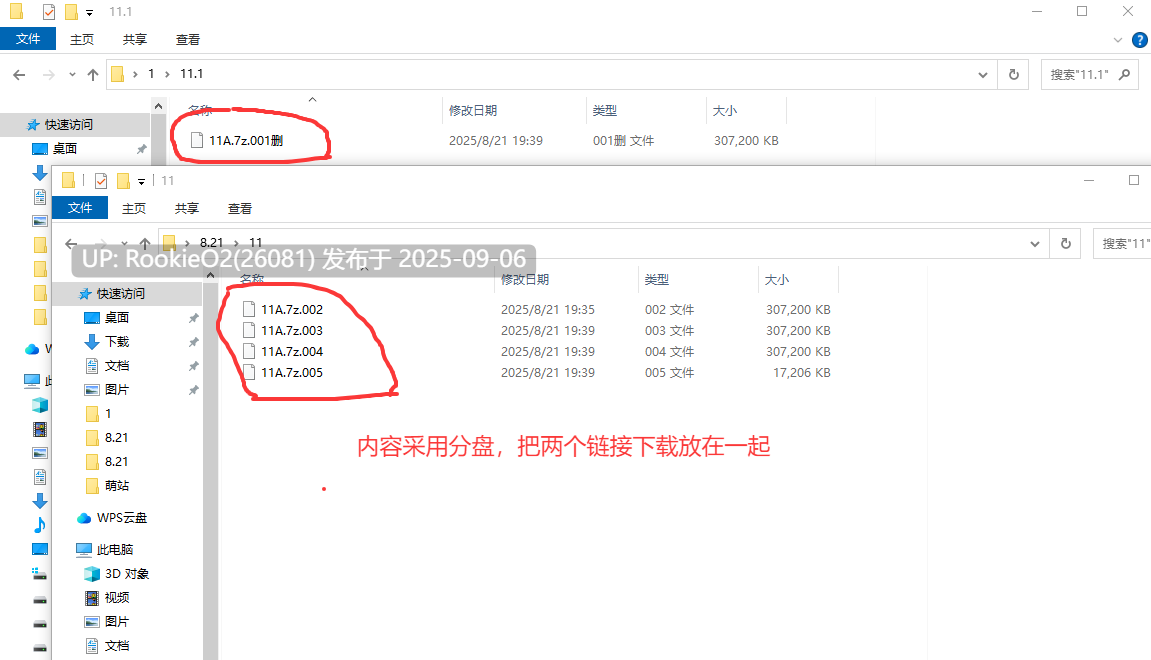
Task: Refresh the 11.1 folder view
Action: pyautogui.click(x=1014, y=75)
